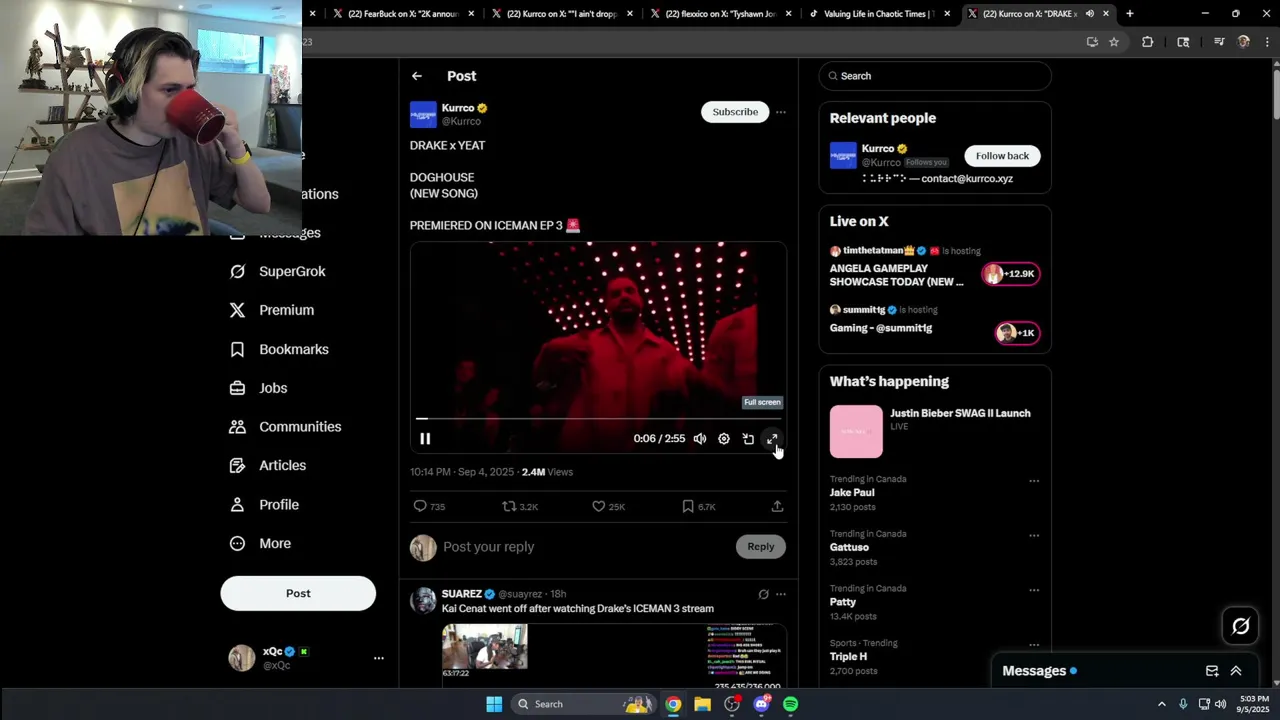Click Kurrco's avatar on the post

[423, 114]
